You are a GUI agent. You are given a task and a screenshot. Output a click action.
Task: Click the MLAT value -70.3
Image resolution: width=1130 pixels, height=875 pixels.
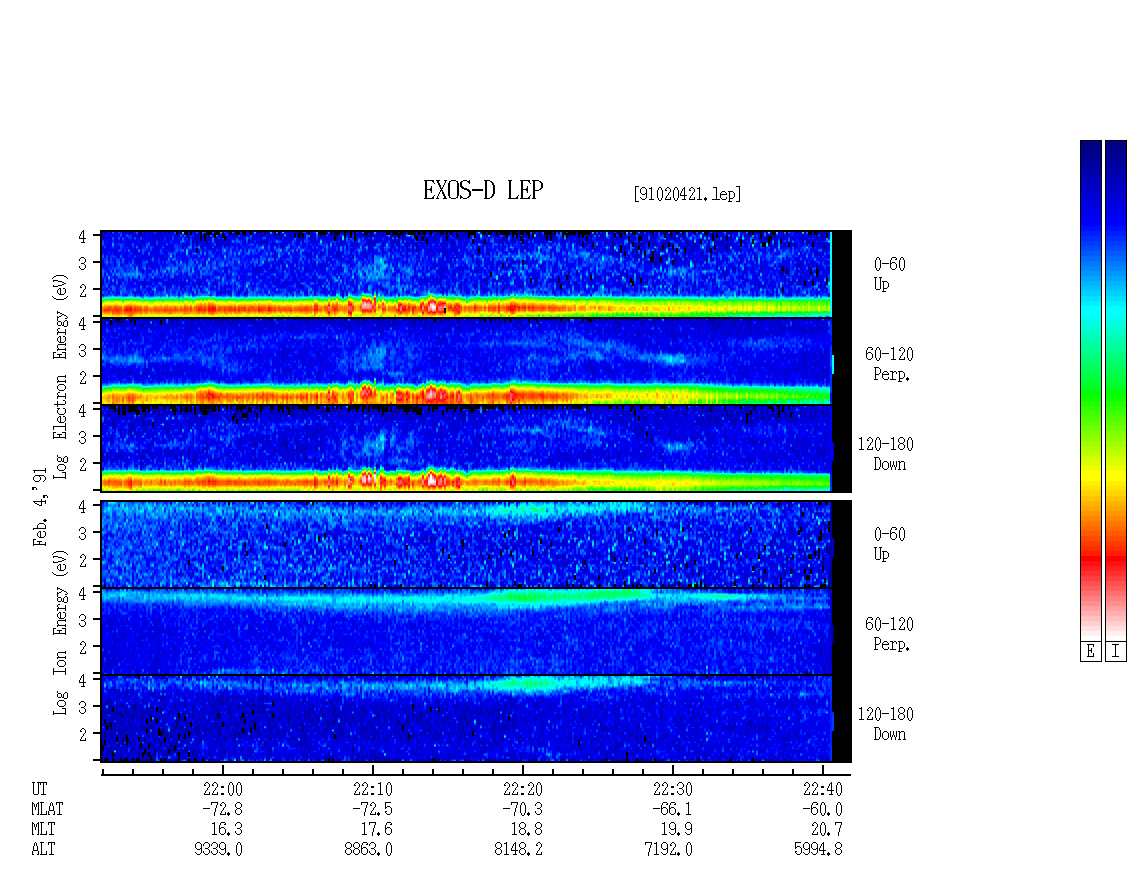pos(522,809)
